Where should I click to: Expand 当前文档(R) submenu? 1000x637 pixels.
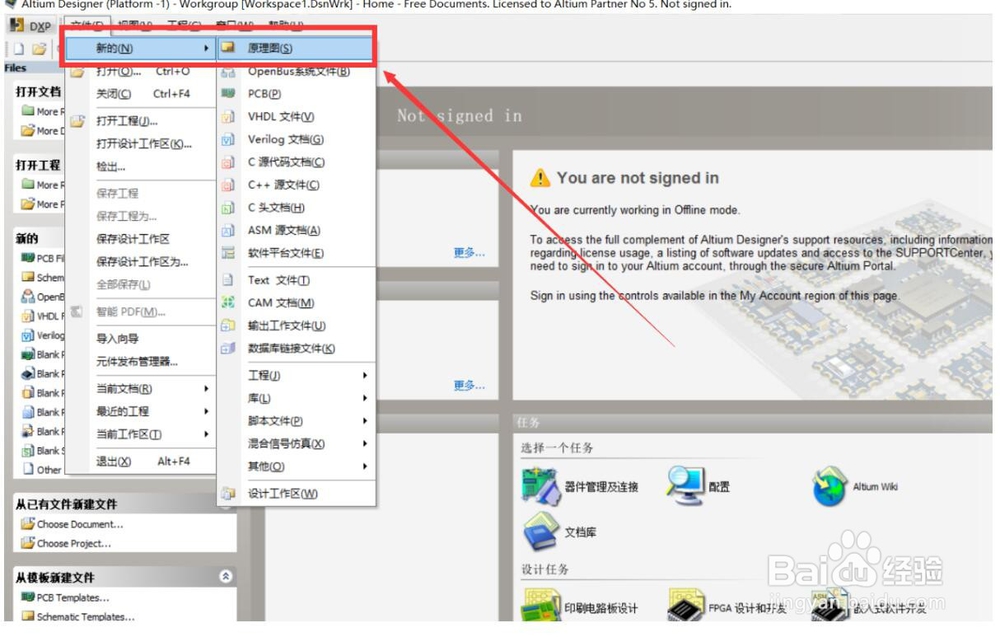[x=140, y=388]
